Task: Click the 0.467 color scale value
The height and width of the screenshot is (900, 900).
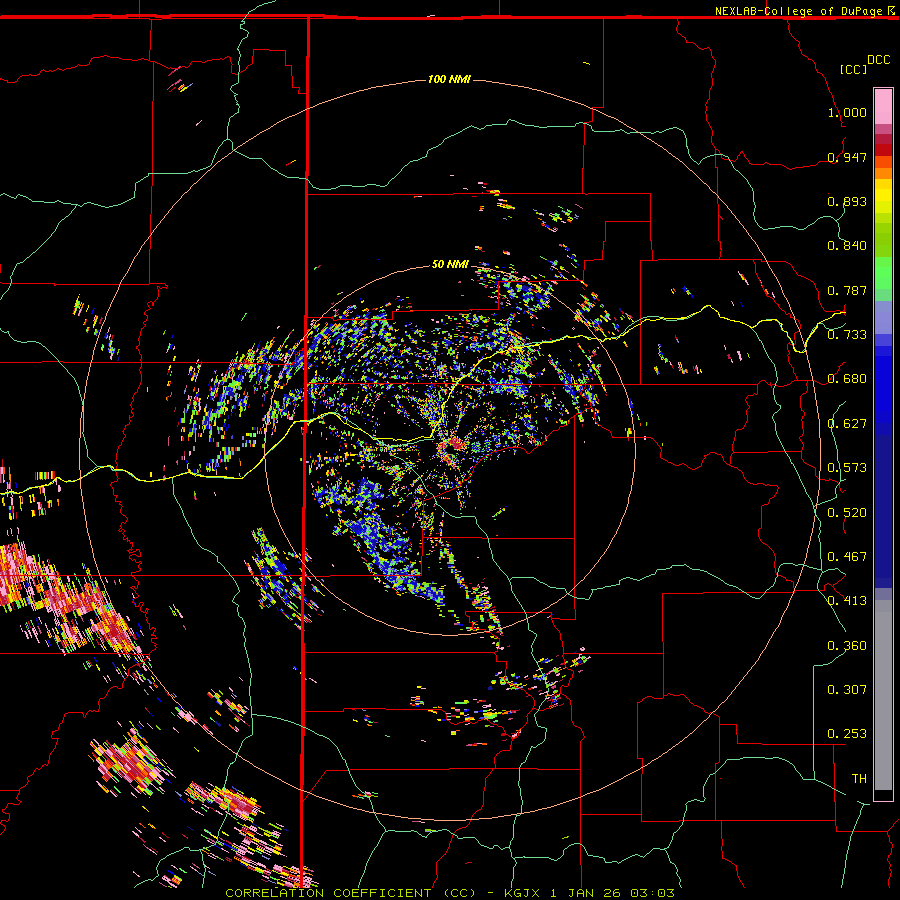Action: (847, 557)
